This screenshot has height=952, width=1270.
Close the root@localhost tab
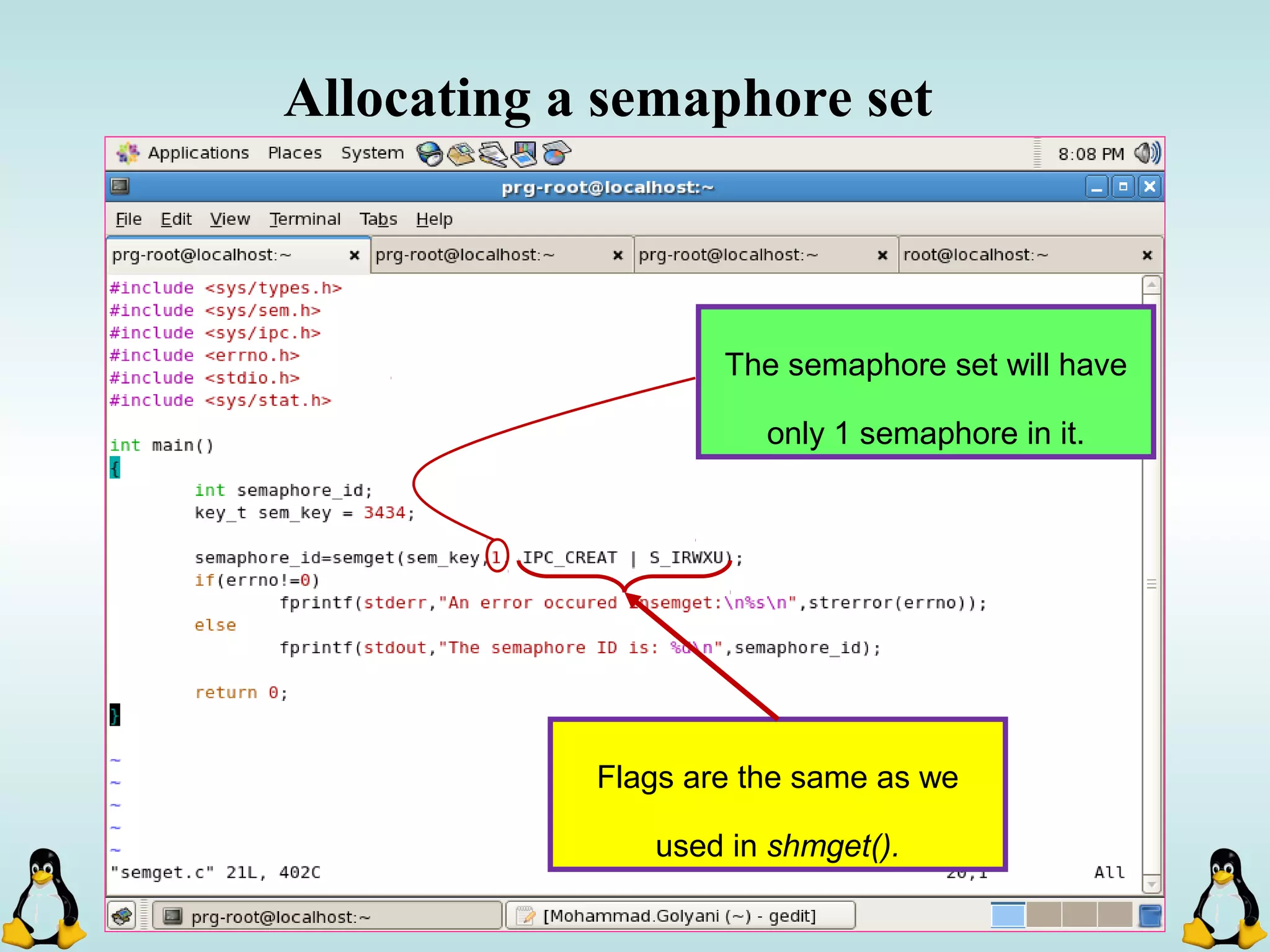(1147, 255)
